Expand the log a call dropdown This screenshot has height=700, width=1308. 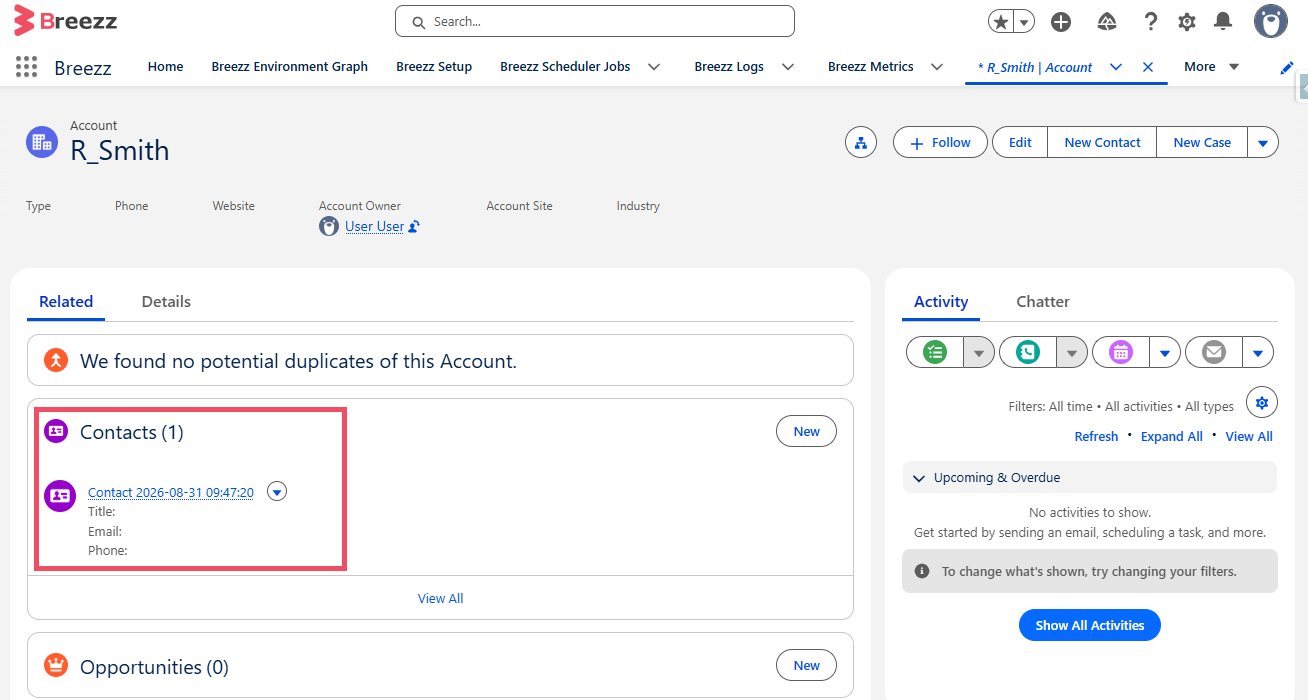[1072, 352]
